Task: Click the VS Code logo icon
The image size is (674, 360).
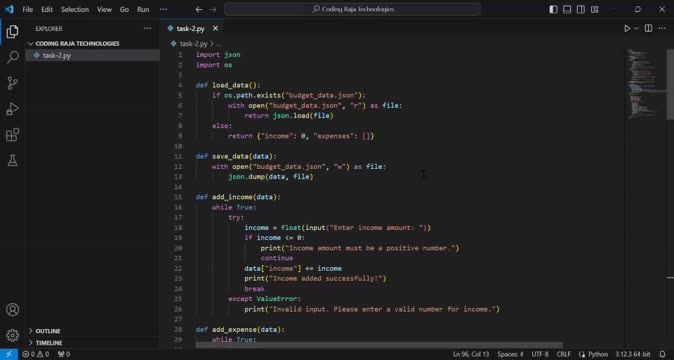Action: click(x=9, y=9)
